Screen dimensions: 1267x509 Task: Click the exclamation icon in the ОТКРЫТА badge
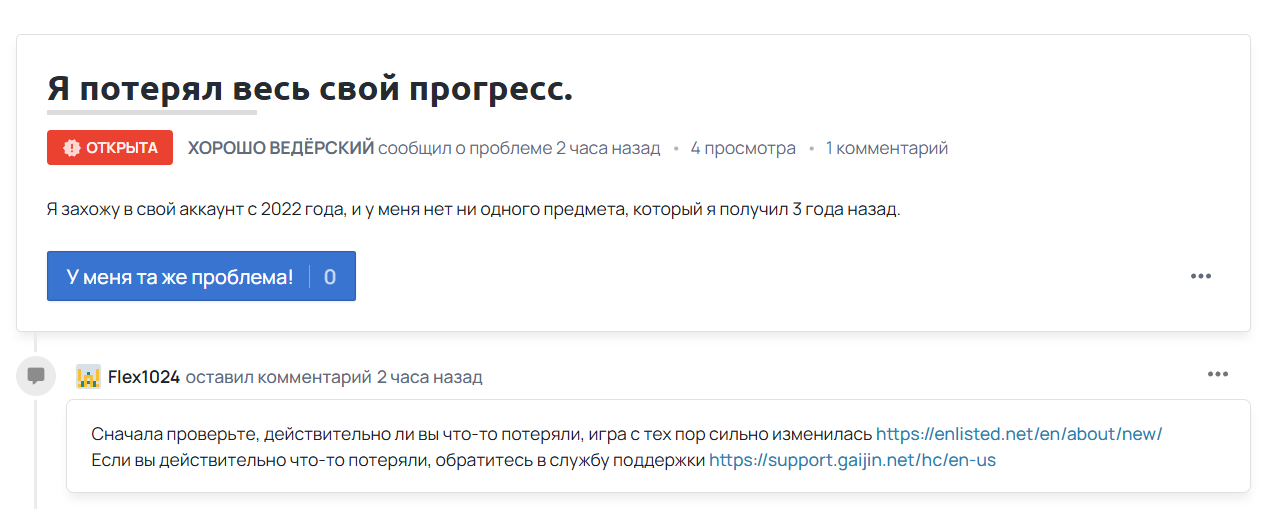71,148
